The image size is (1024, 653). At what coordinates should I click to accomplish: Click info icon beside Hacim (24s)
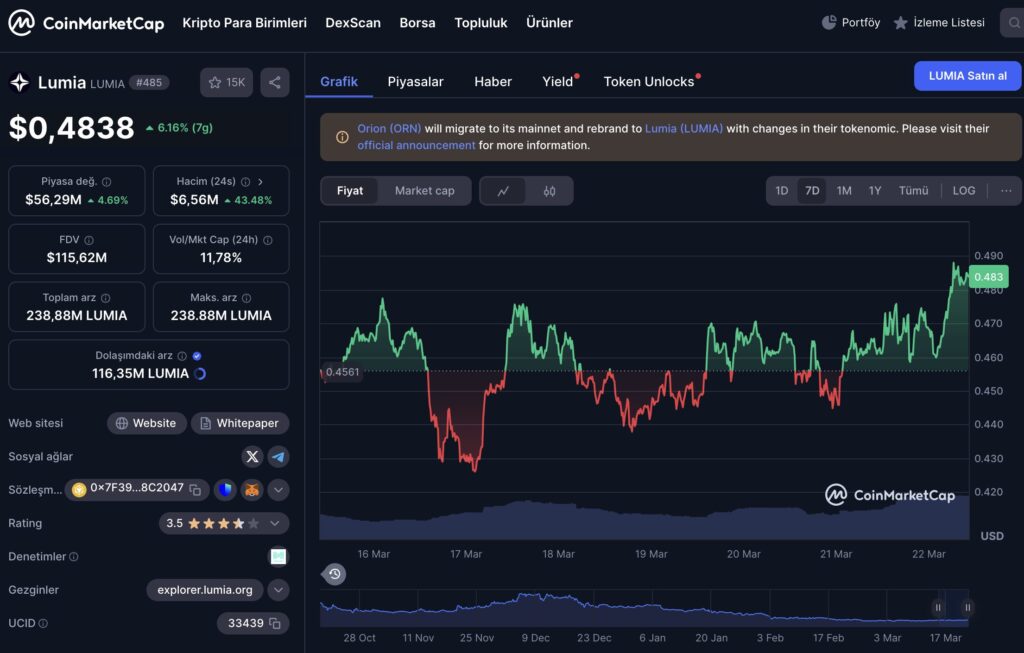tap(246, 182)
